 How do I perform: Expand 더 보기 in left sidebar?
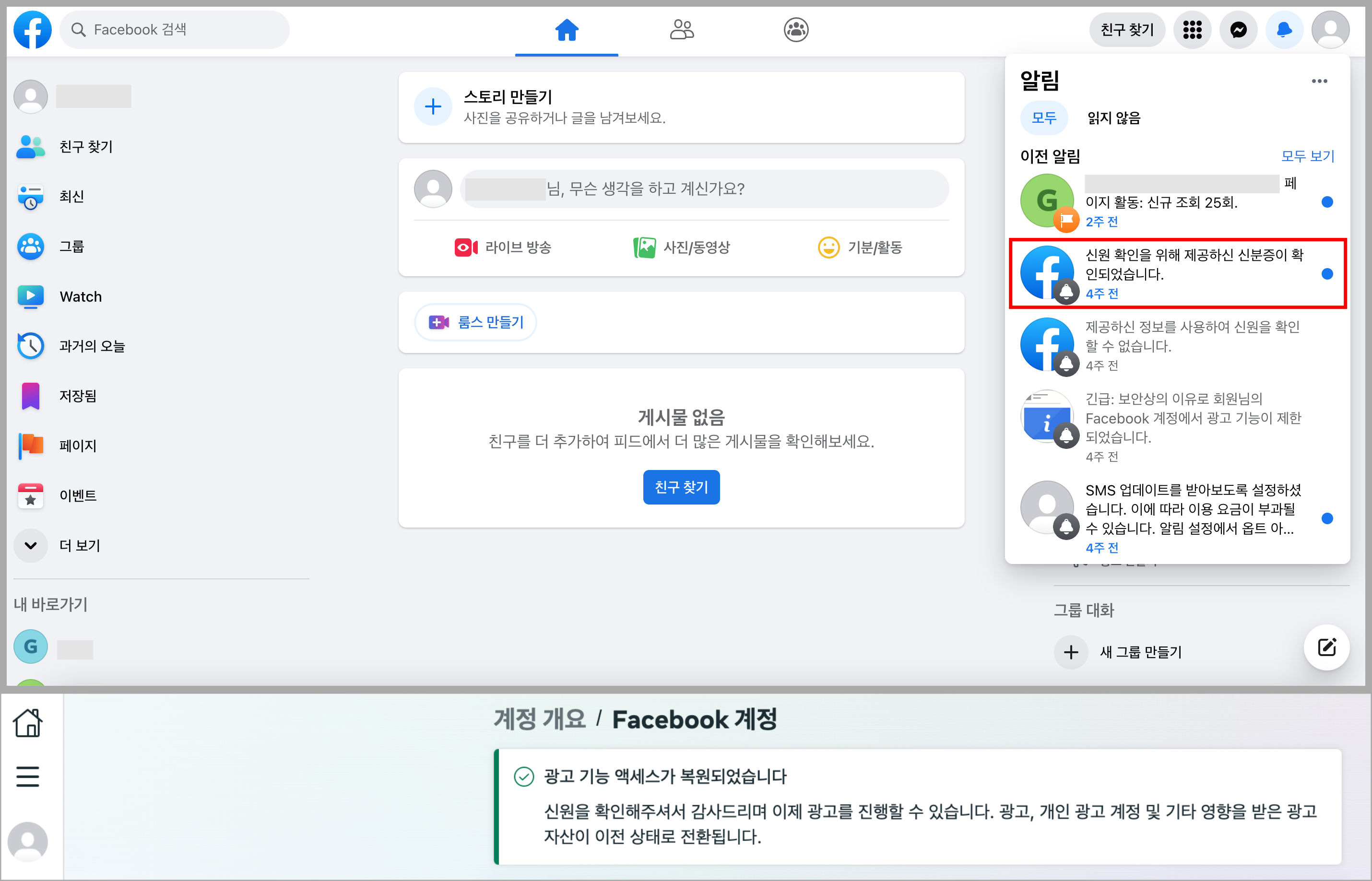tap(31, 545)
